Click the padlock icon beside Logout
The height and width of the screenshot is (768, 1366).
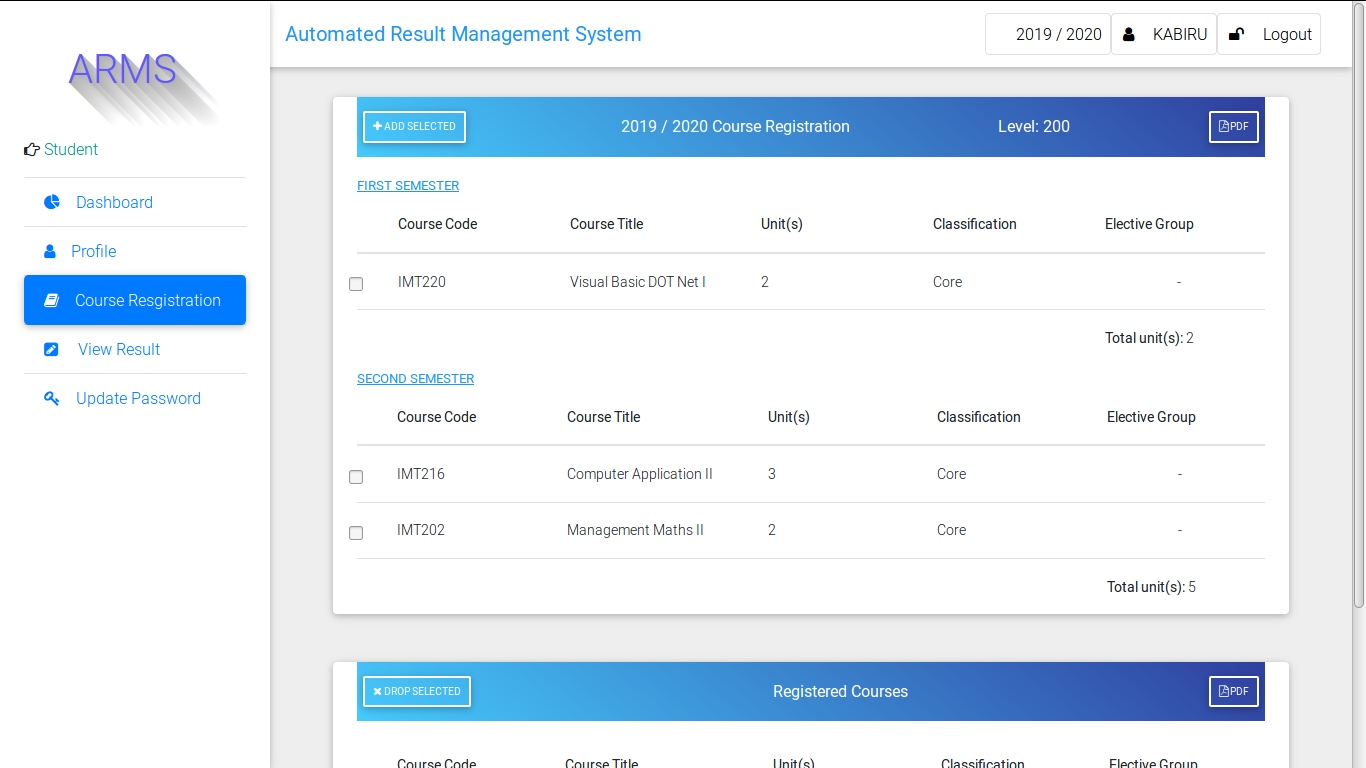[x=1236, y=33]
